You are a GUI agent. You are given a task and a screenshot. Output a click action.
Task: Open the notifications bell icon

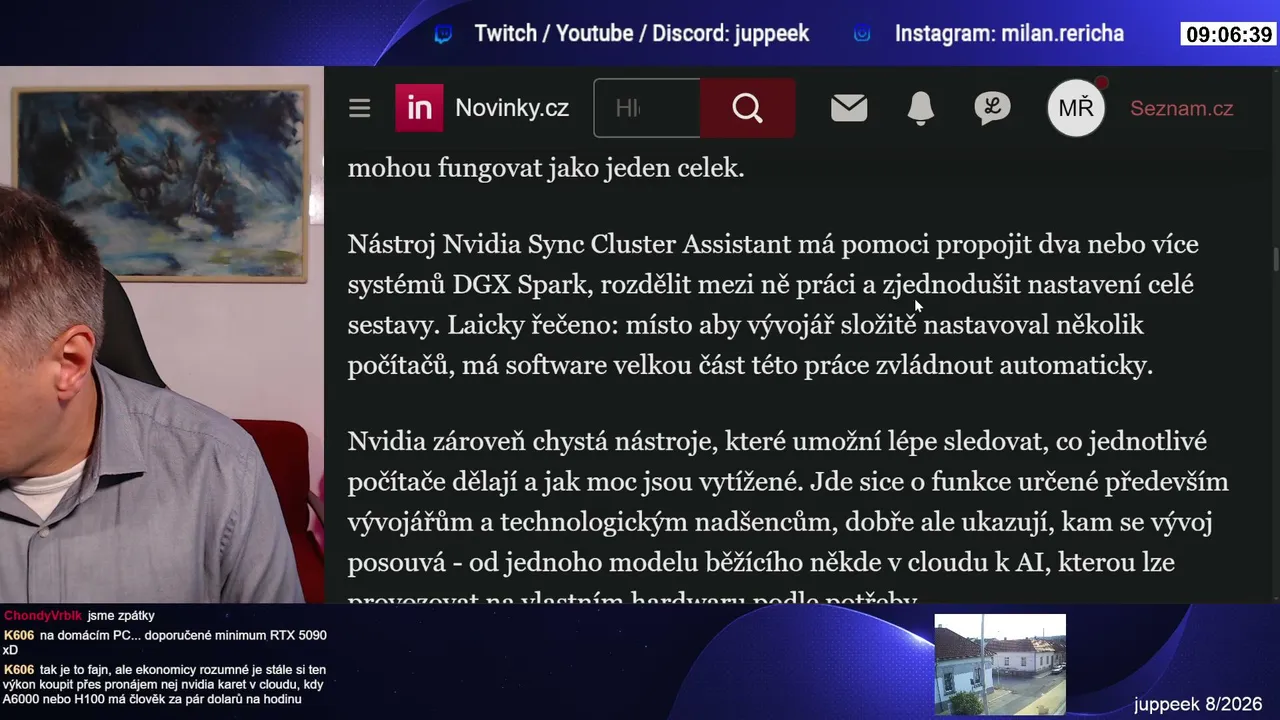(x=920, y=108)
